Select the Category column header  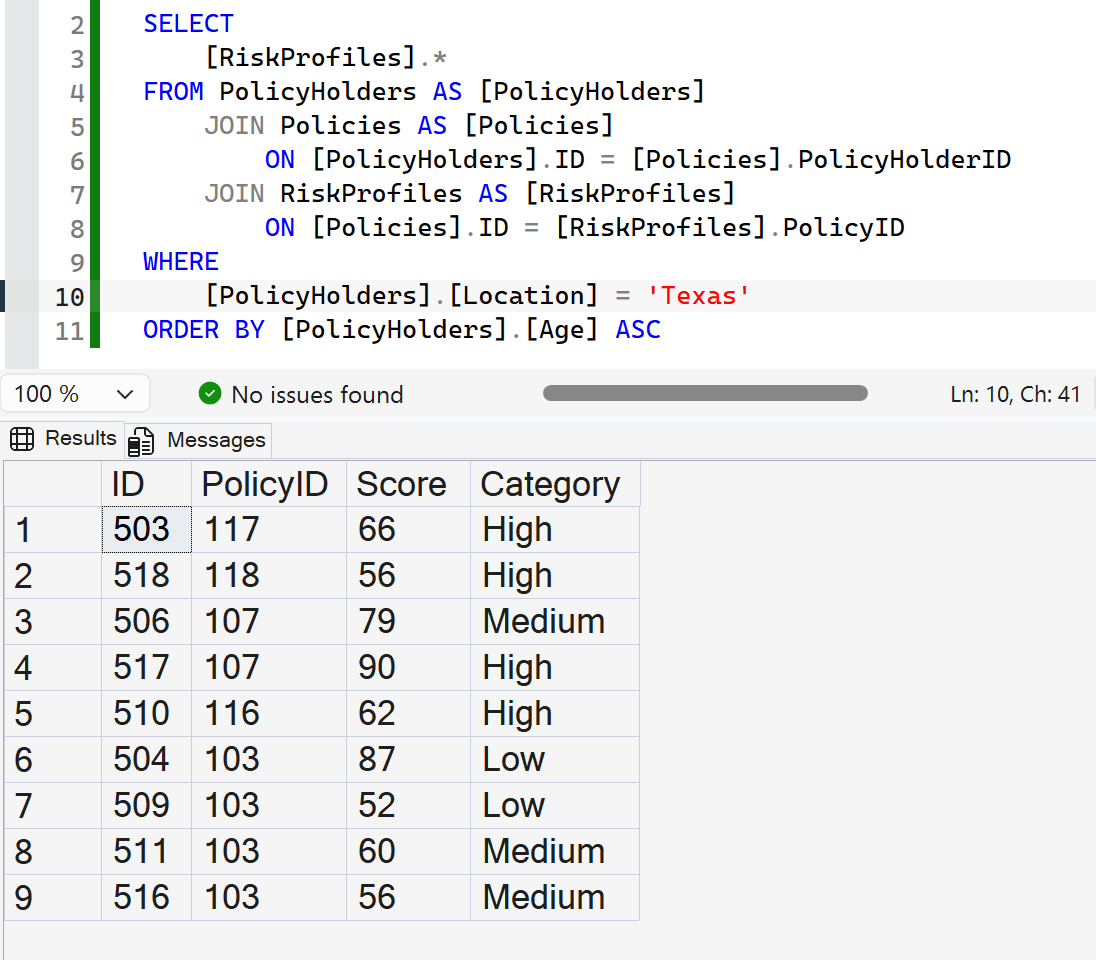tap(555, 484)
